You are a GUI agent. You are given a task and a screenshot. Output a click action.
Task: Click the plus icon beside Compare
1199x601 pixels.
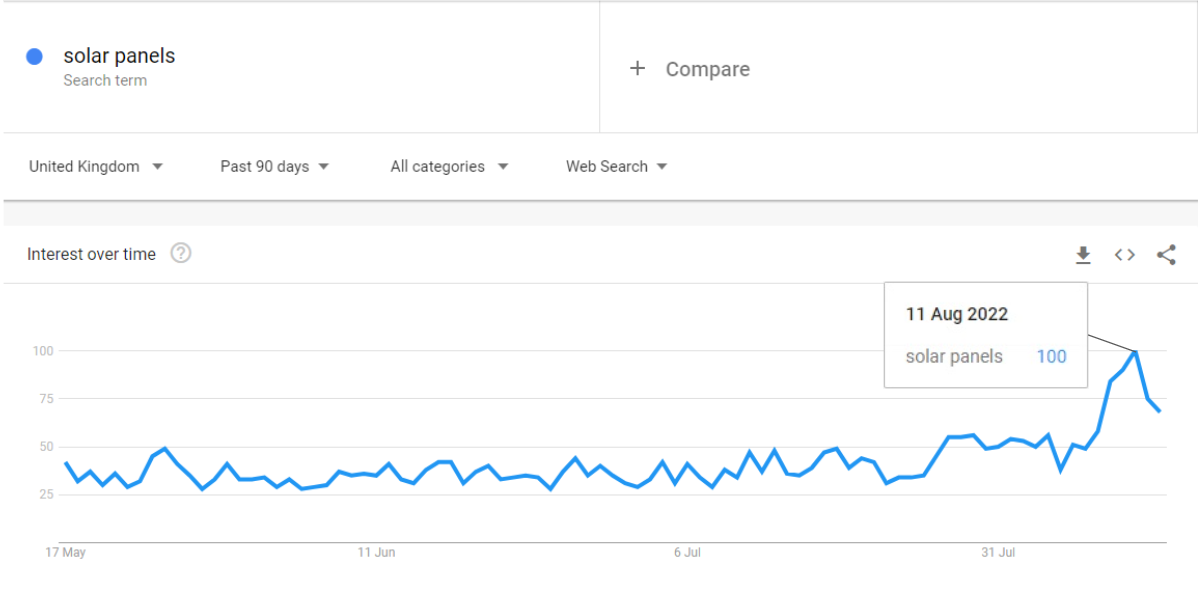coord(637,69)
